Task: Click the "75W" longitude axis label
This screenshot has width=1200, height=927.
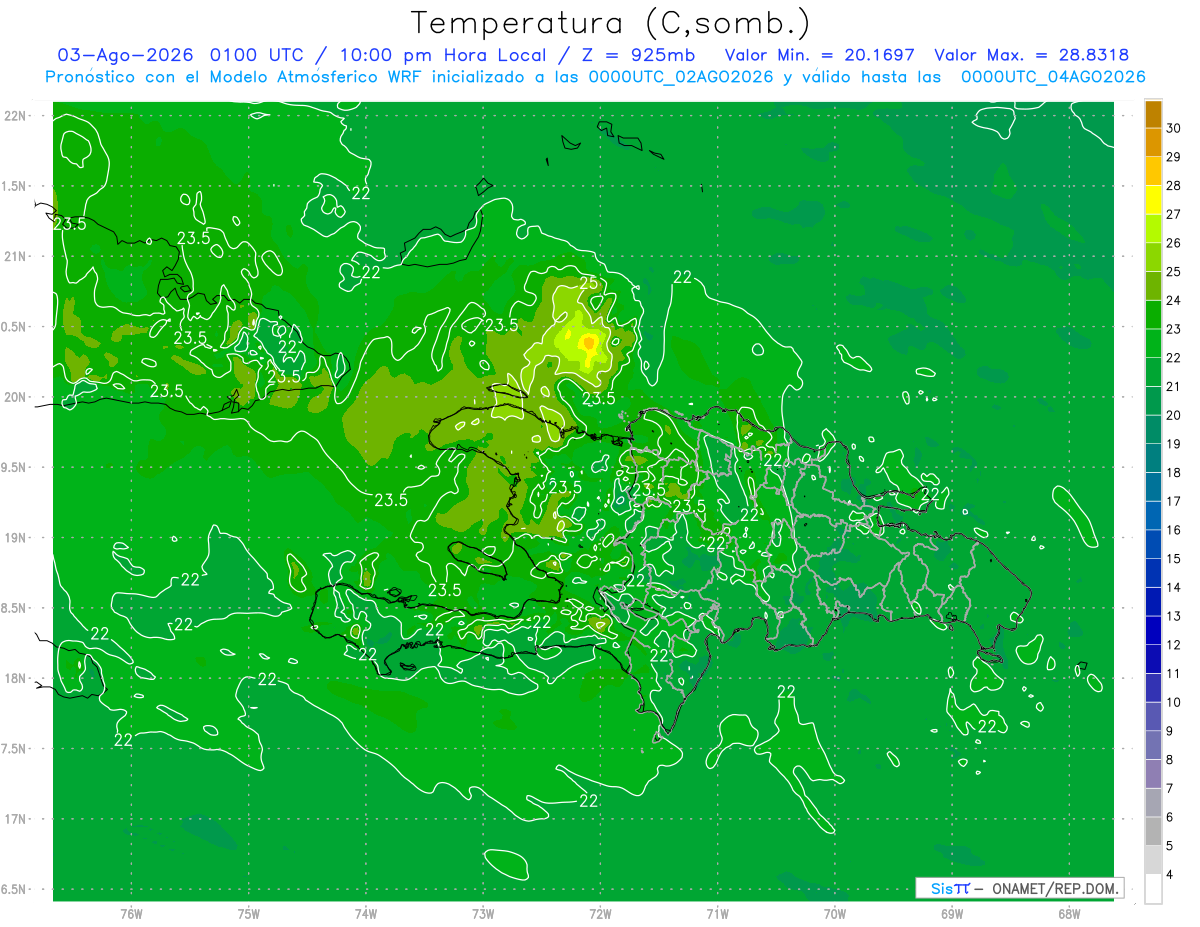Action: [x=249, y=914]
